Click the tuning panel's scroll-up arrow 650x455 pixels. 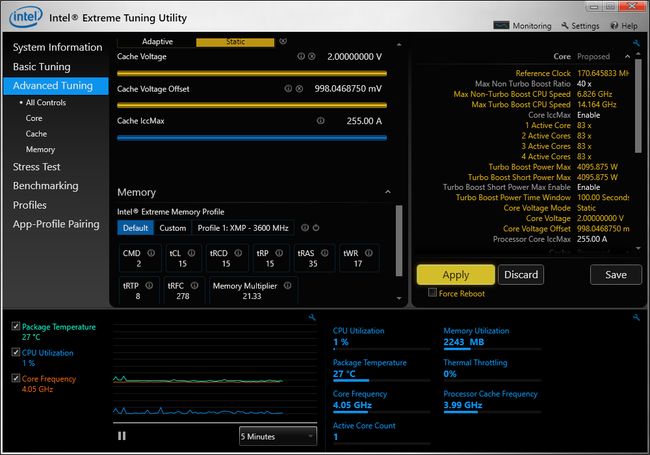tap(399, 44)
